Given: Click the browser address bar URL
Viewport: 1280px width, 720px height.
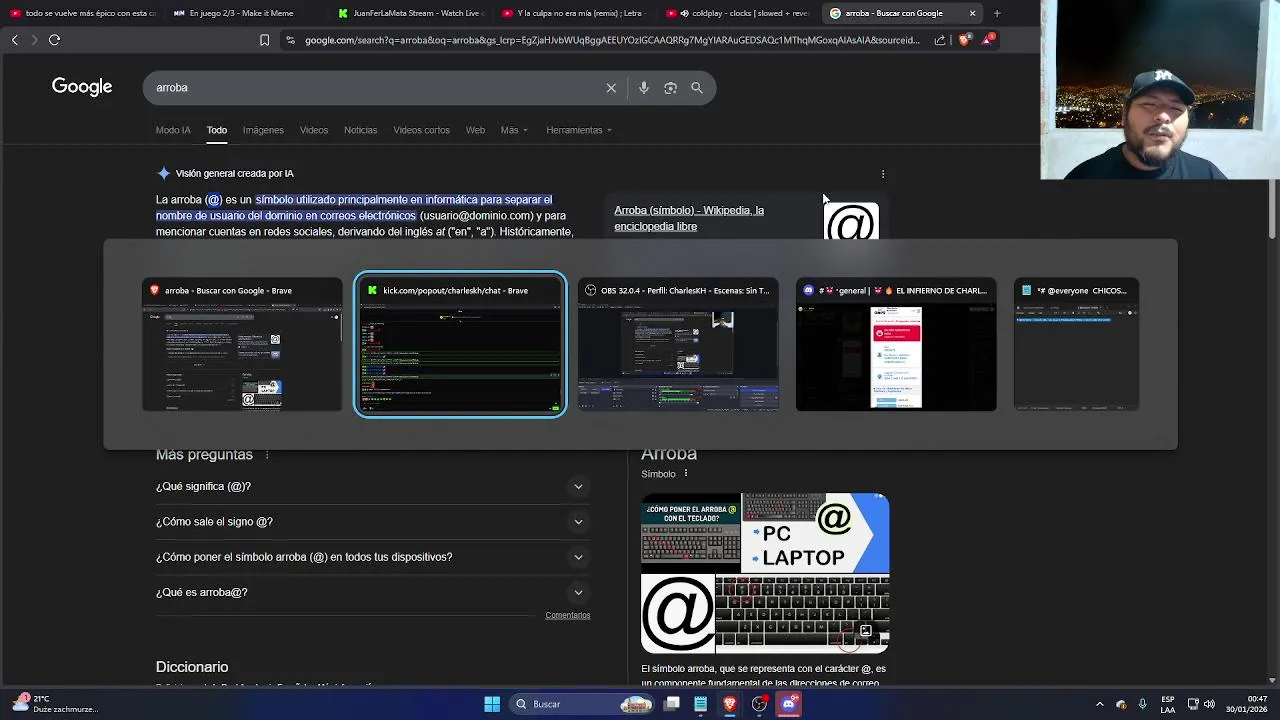Looking at the screenshot, I should (x=612, y=40).
